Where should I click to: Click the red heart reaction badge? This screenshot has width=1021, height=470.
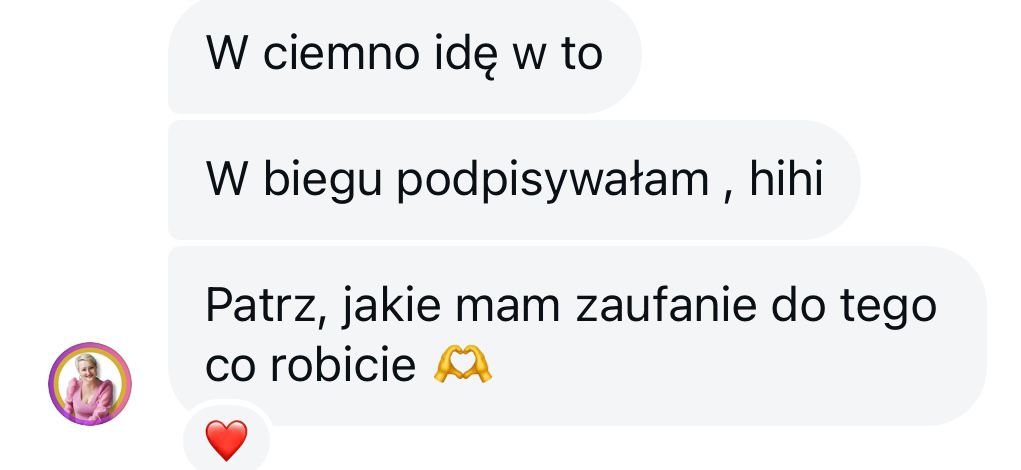coord(226,440)
